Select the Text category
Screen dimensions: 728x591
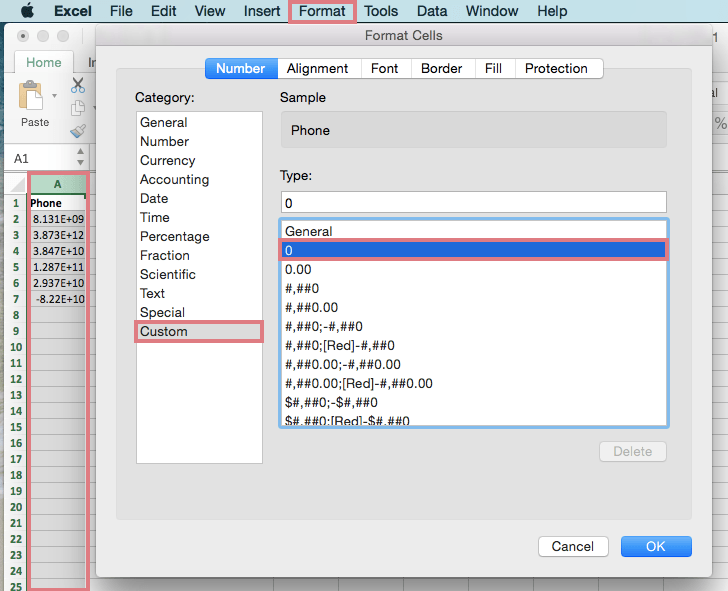click(199, 294)
